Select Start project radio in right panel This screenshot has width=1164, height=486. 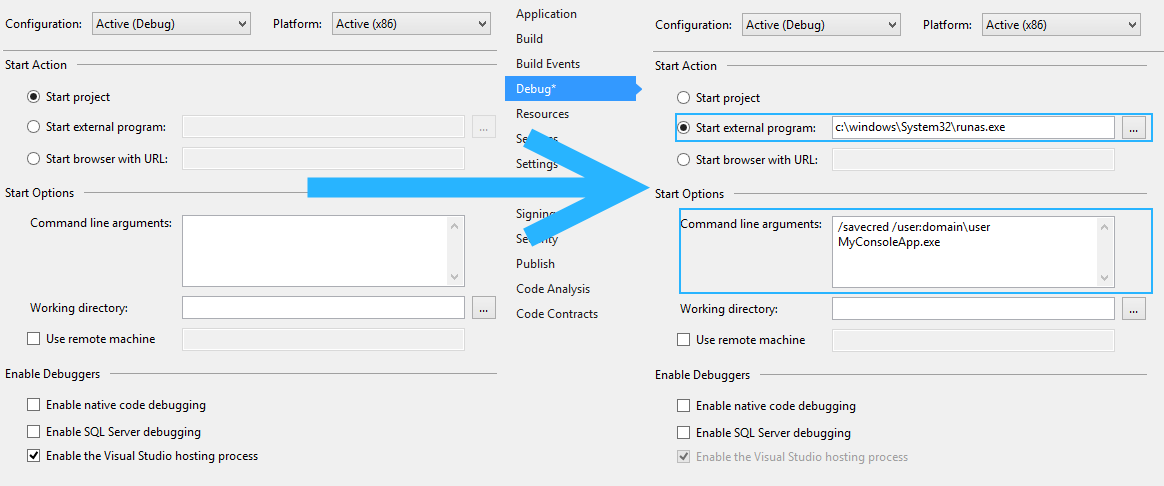(x=684, y=98)
